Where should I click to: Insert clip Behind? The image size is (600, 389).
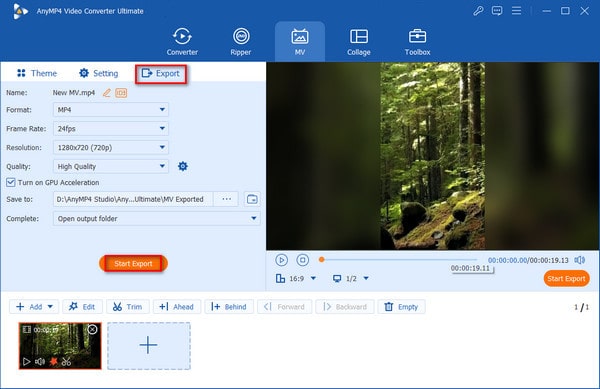(x=229, y=307)
